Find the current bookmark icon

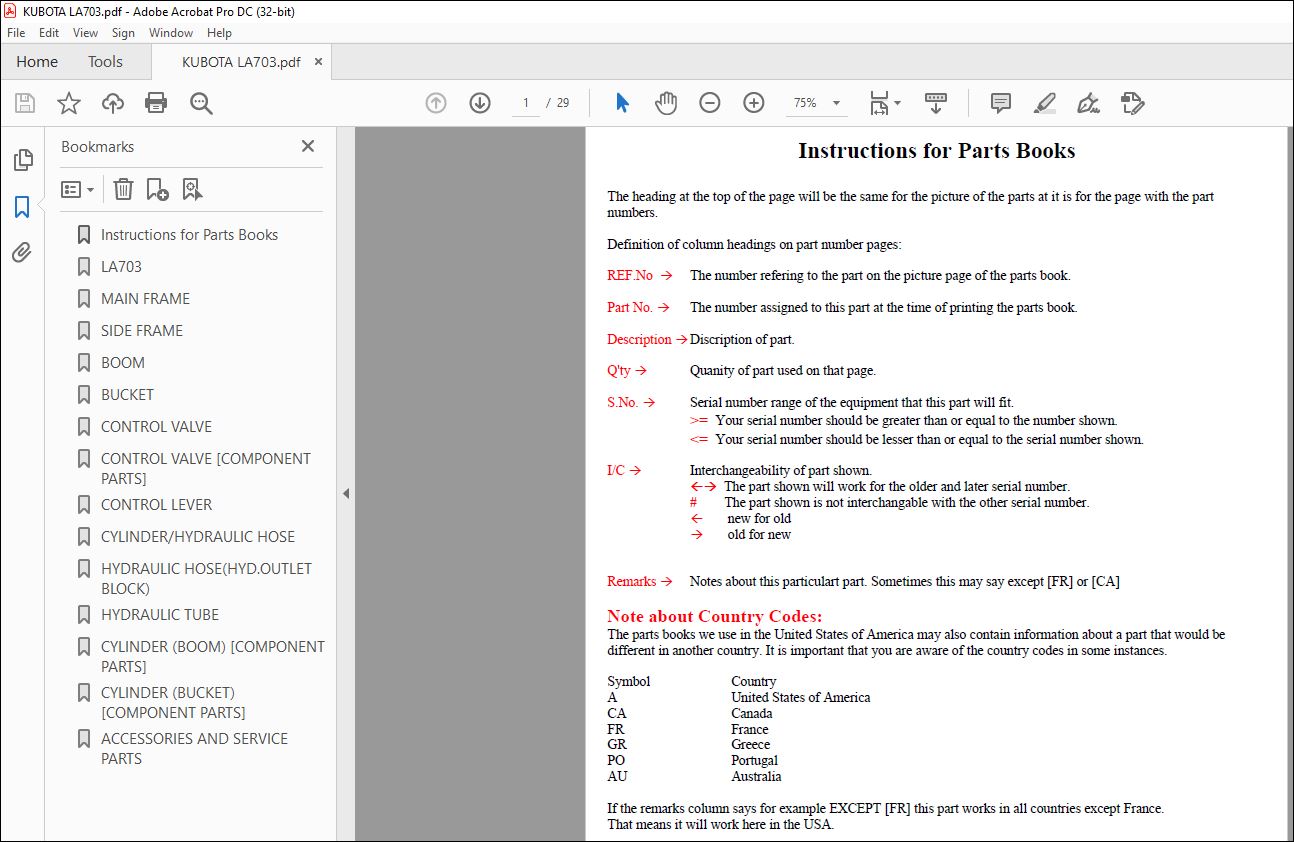coord(193,189)
